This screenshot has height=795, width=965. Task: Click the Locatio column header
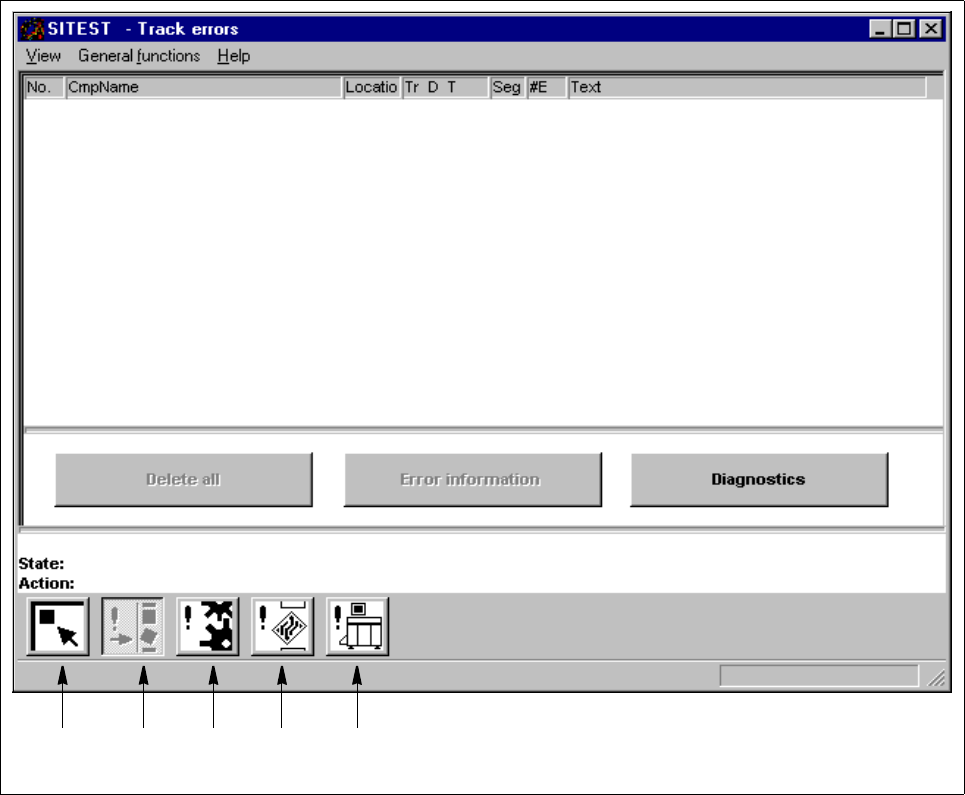372,87
